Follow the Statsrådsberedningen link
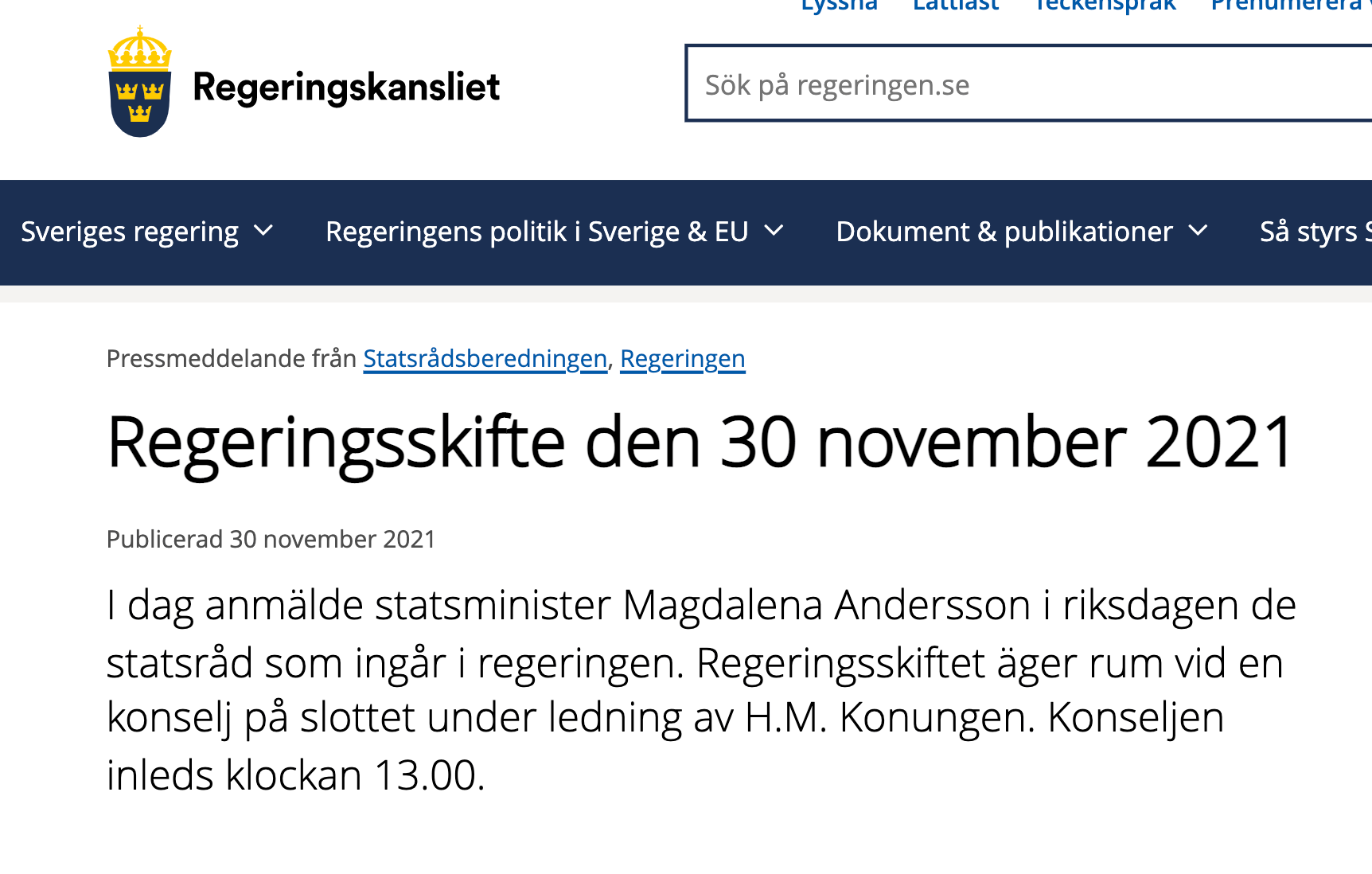This screenshot has height=874, width=1372. tap(485, 359)
